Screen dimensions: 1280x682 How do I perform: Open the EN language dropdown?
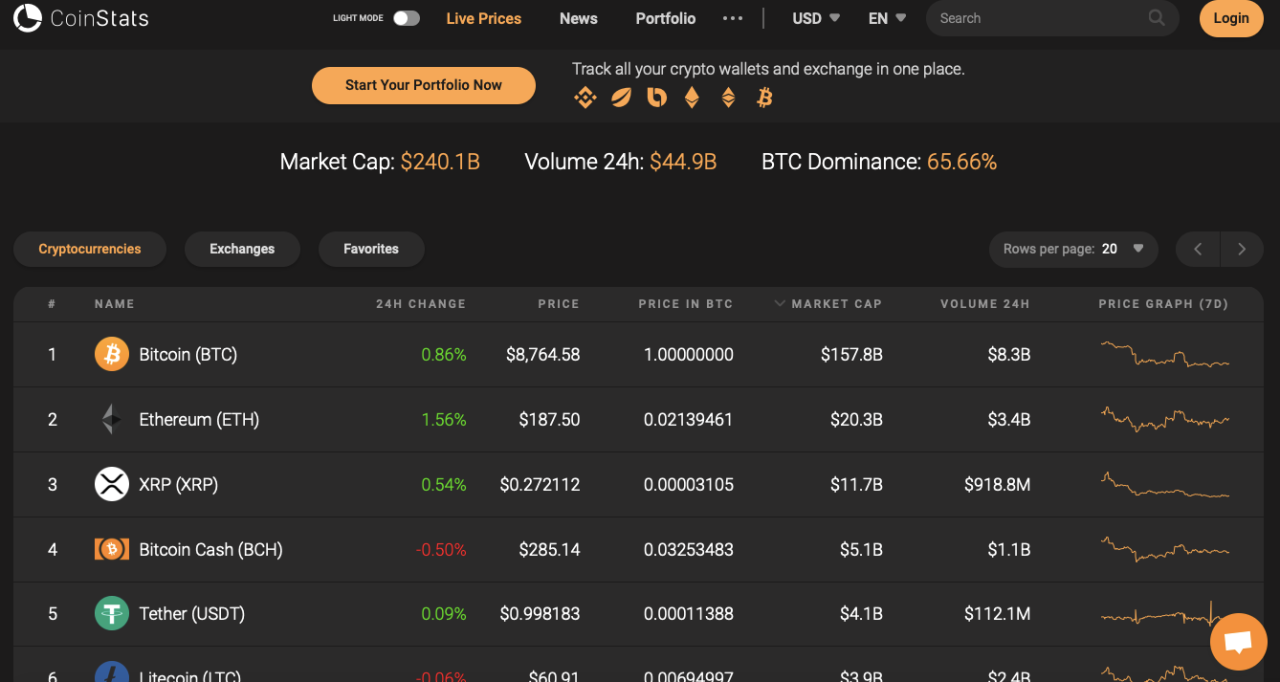[886, 18]
